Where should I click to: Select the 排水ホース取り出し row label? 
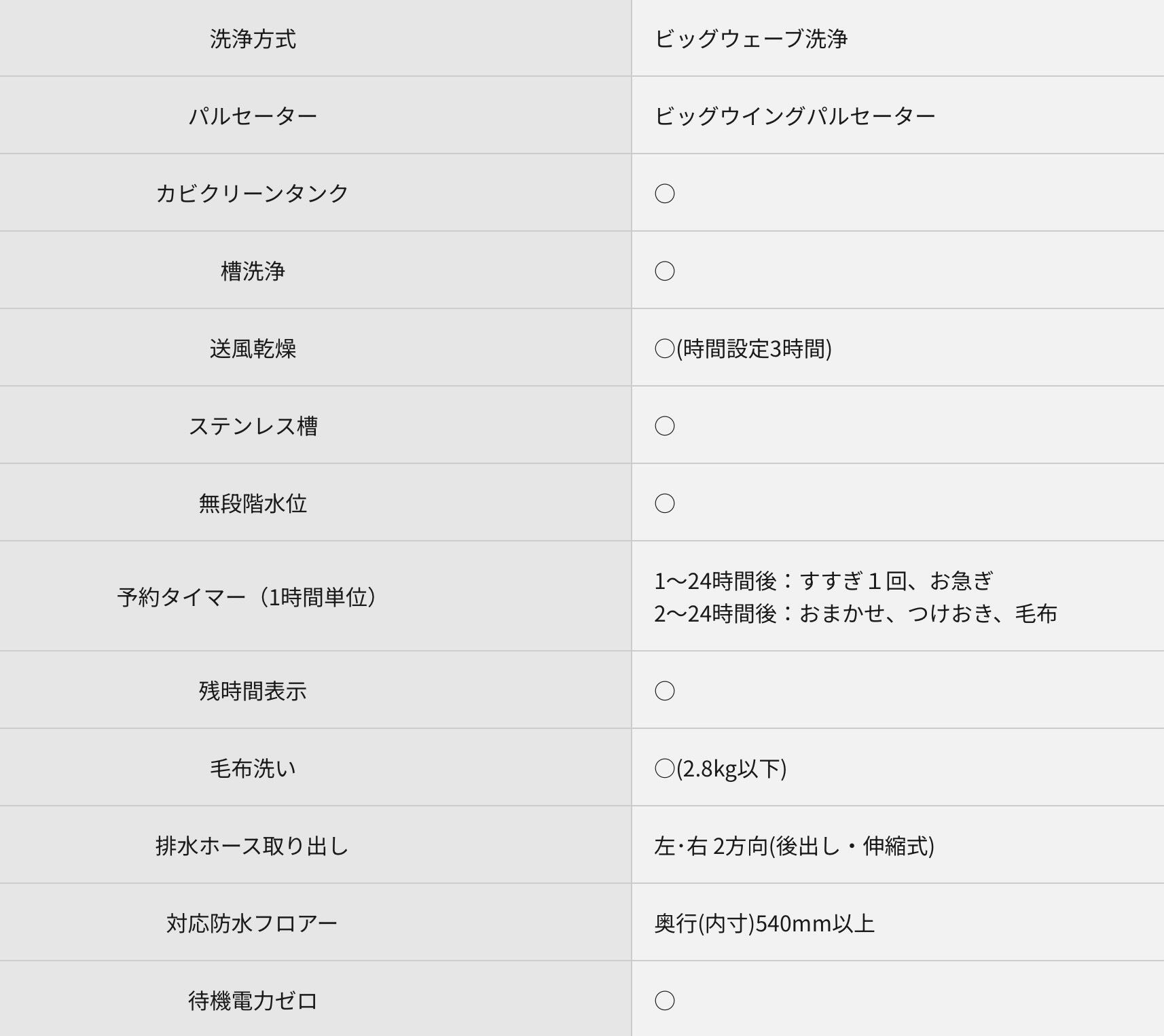click(252, 846)
